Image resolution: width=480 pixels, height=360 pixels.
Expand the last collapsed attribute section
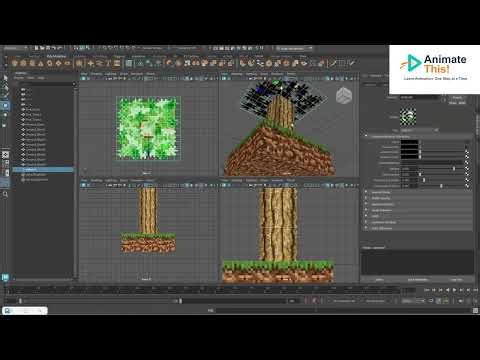click(366, 228)
